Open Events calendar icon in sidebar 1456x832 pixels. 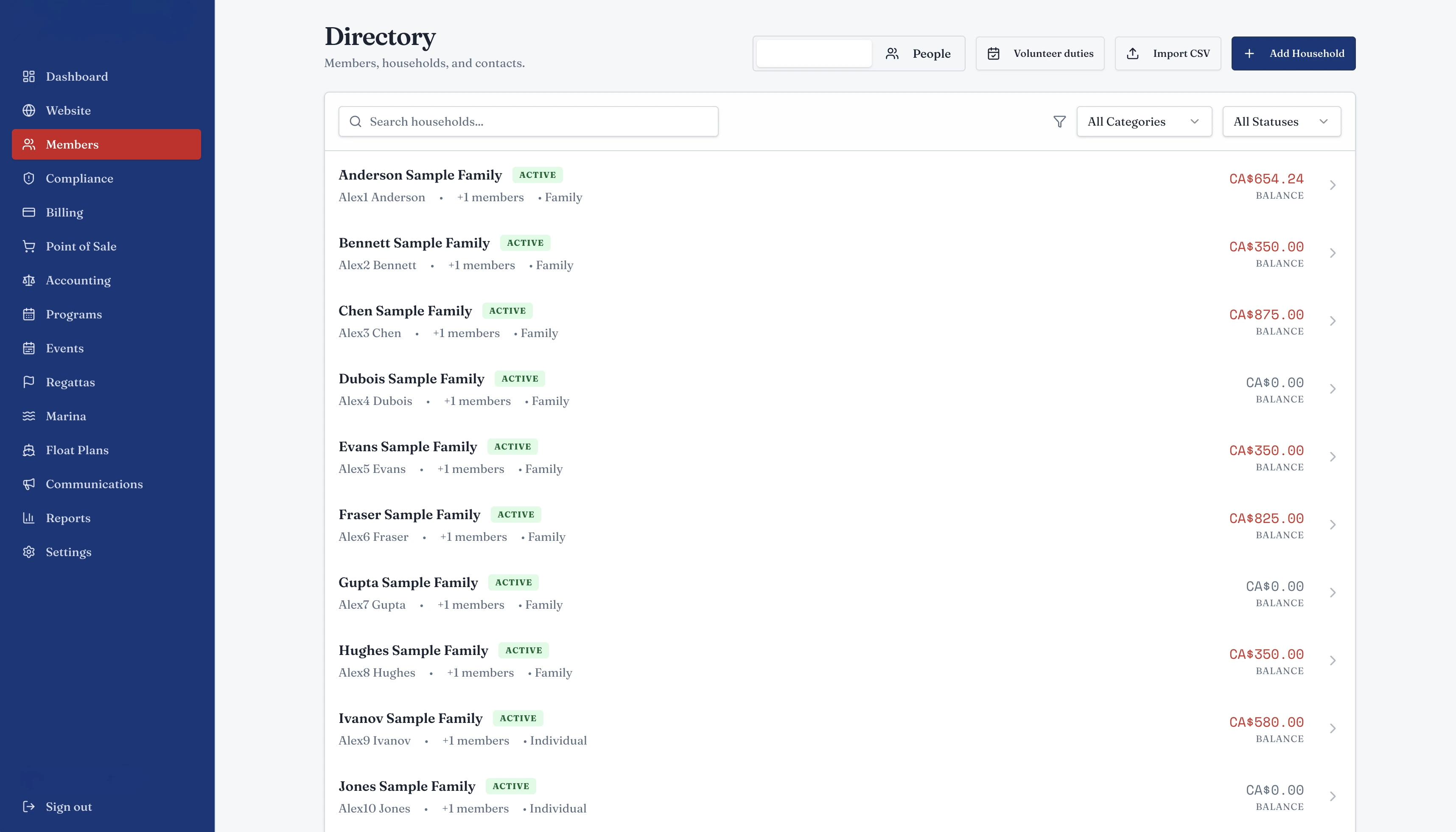coord(28,348)
